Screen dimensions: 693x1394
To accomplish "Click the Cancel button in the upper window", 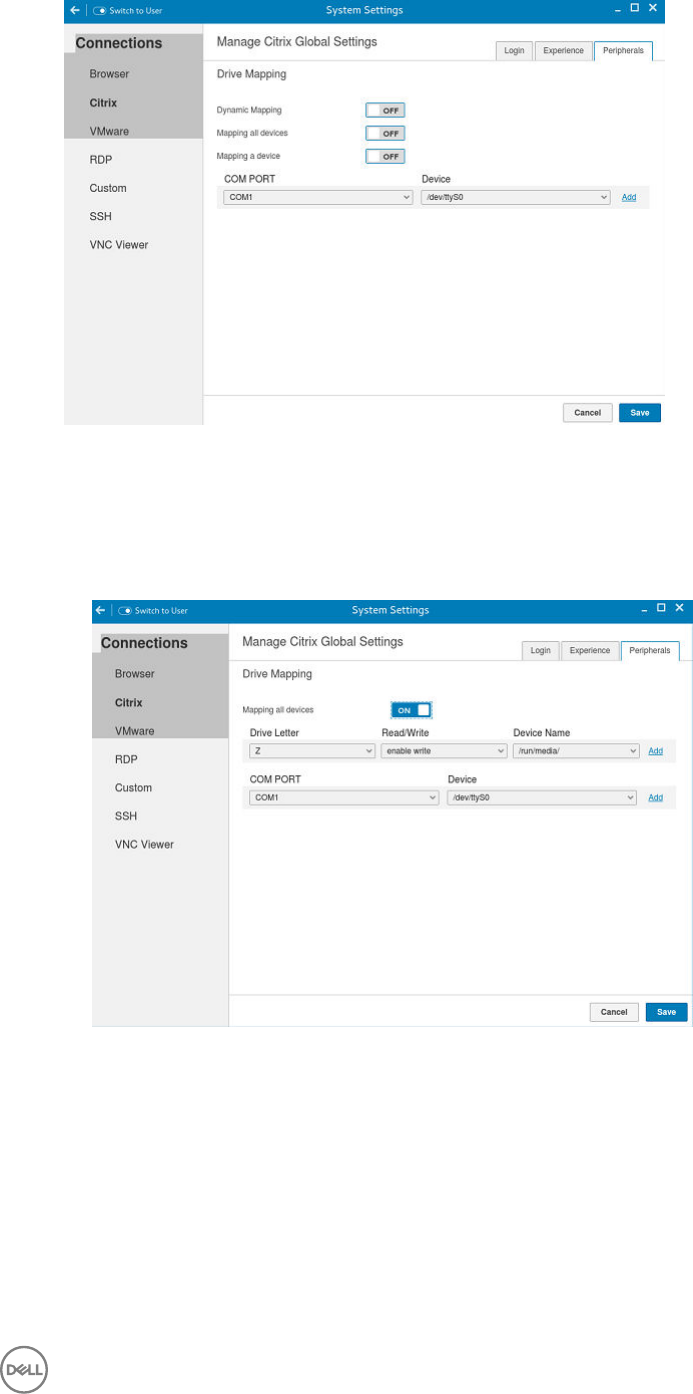I will point(588,412).
